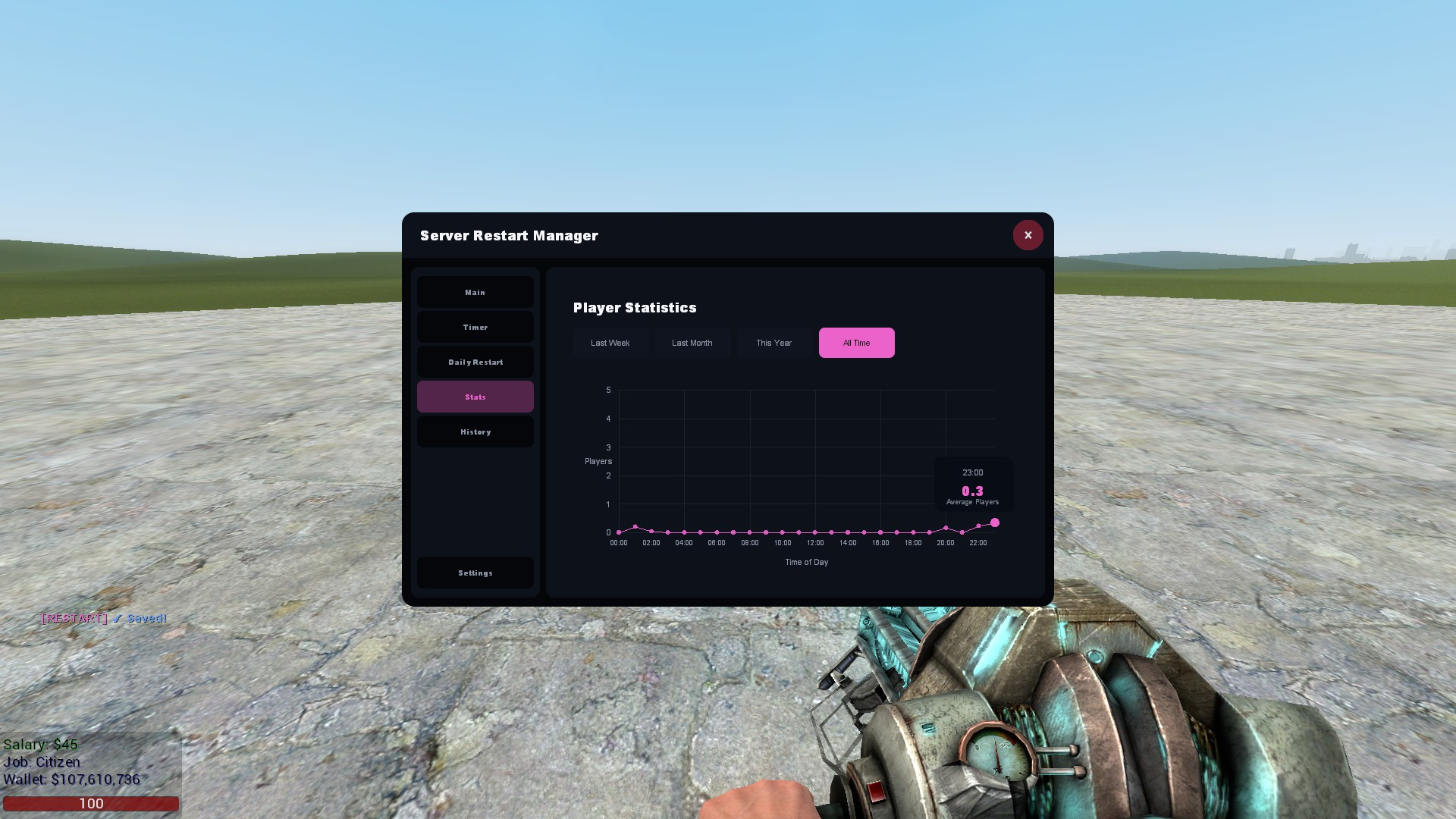Filter statistics by Last Month

[x=692, y=343]
